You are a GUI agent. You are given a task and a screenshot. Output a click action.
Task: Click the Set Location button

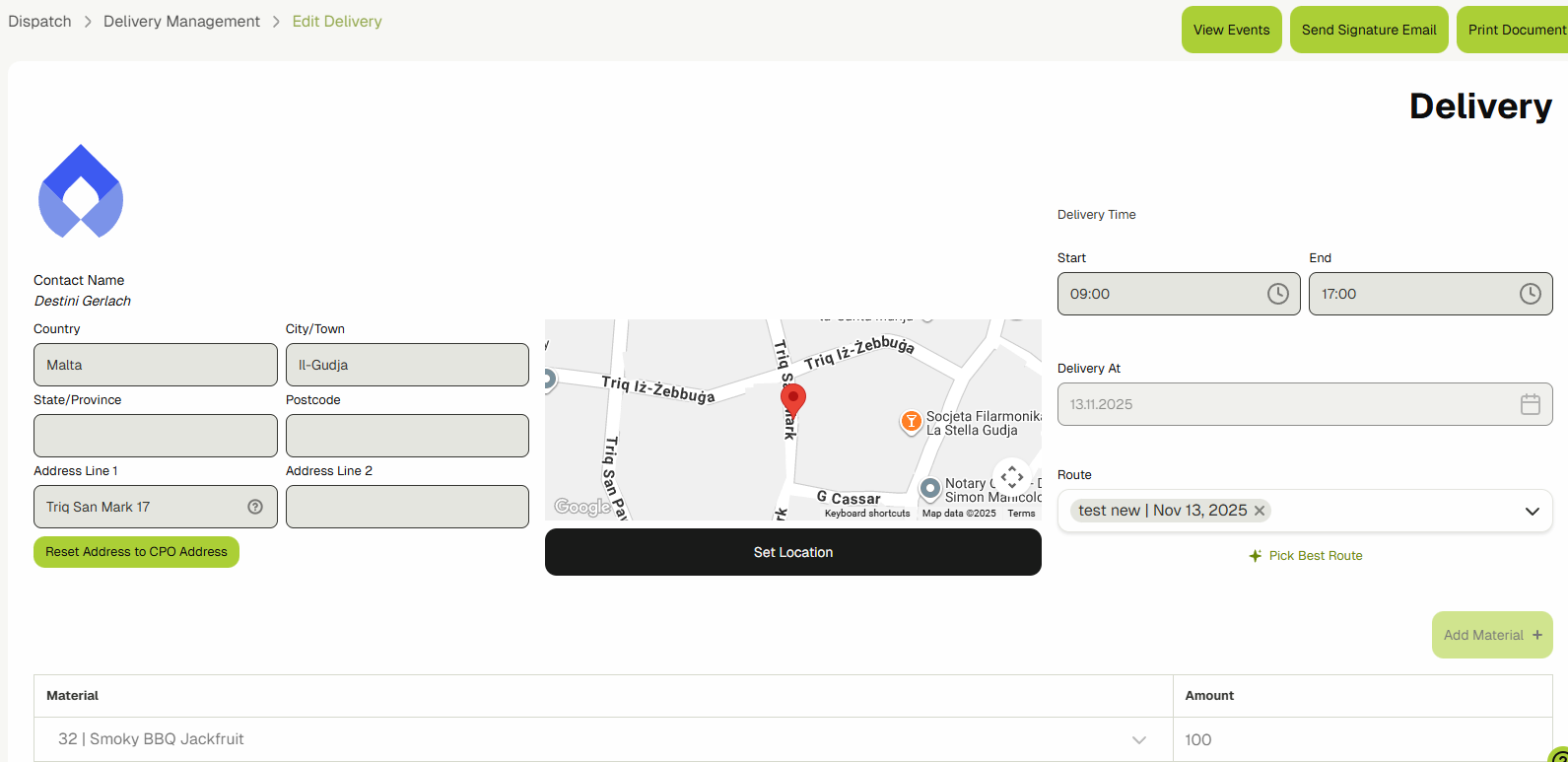pos(792,552)
